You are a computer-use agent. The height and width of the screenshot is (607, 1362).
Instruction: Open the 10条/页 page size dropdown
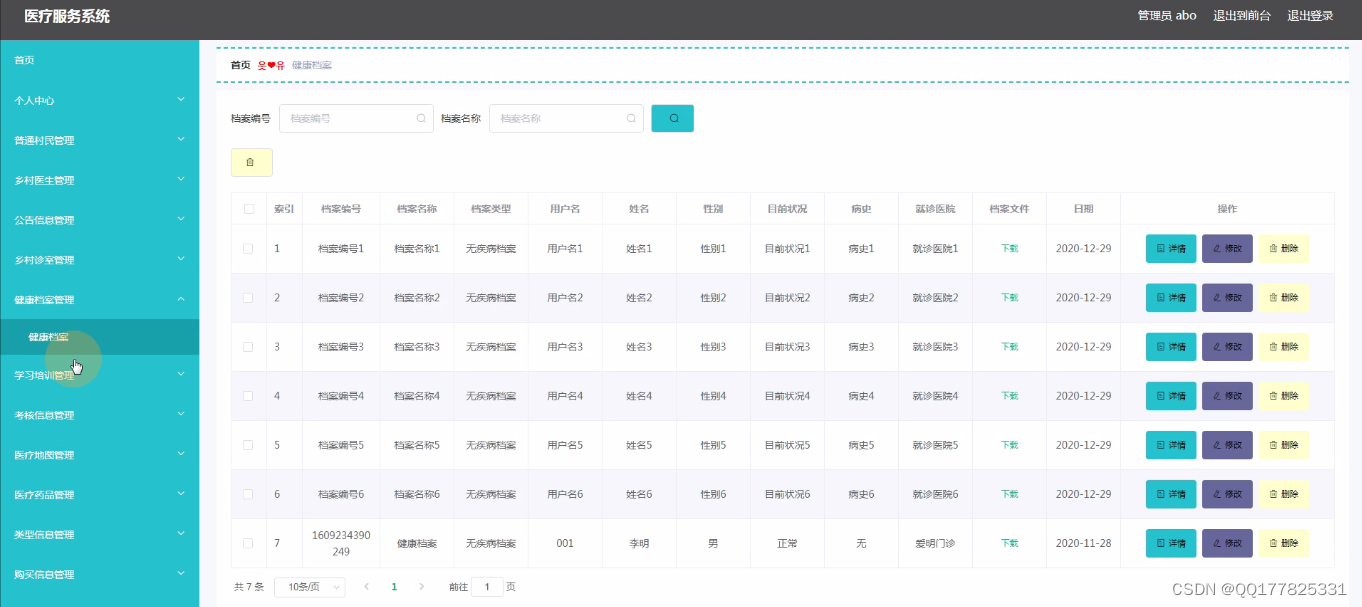[310, 587]
